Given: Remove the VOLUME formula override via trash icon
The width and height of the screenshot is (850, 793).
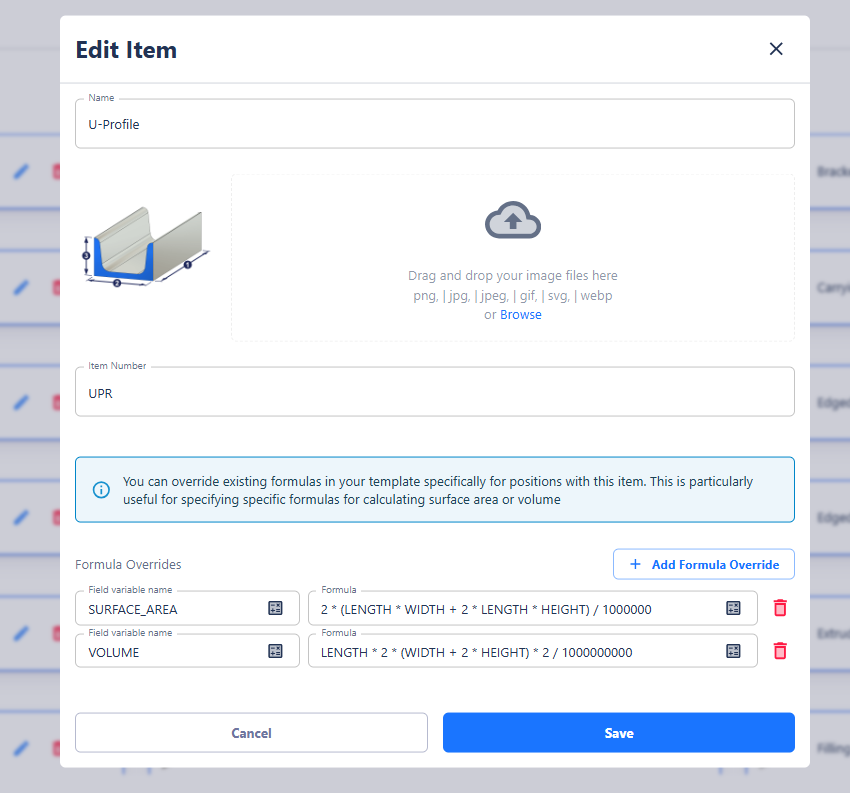Looking at the screenshot, I should click(x=780, y=651).
